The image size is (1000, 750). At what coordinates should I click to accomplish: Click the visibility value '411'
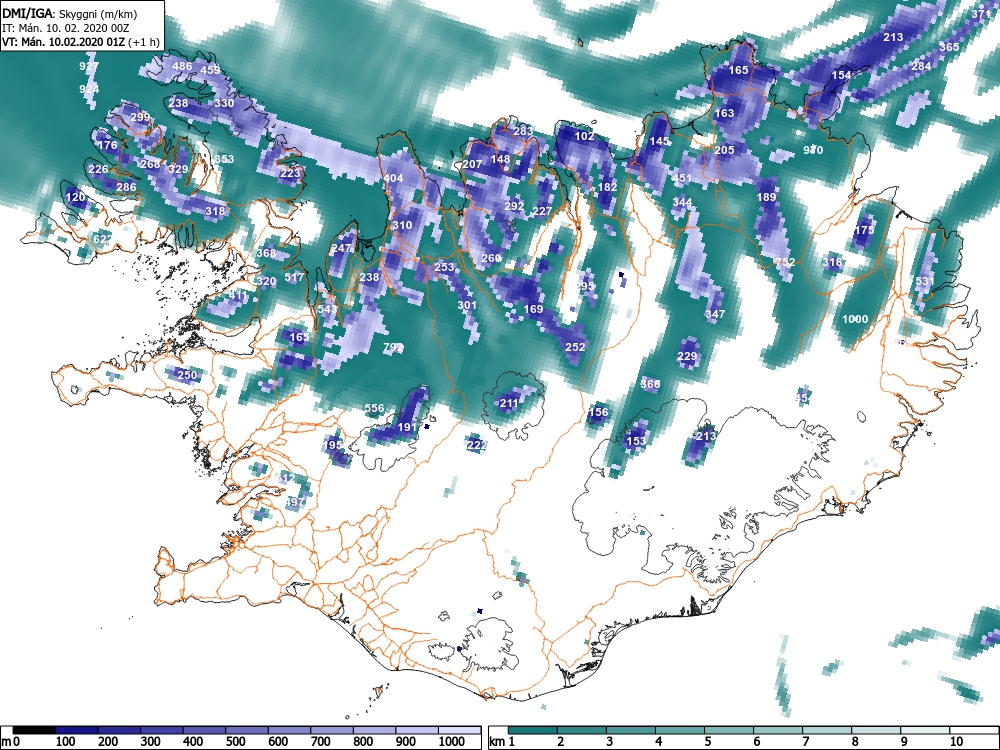pyautogui.click(x=237, y=295)
